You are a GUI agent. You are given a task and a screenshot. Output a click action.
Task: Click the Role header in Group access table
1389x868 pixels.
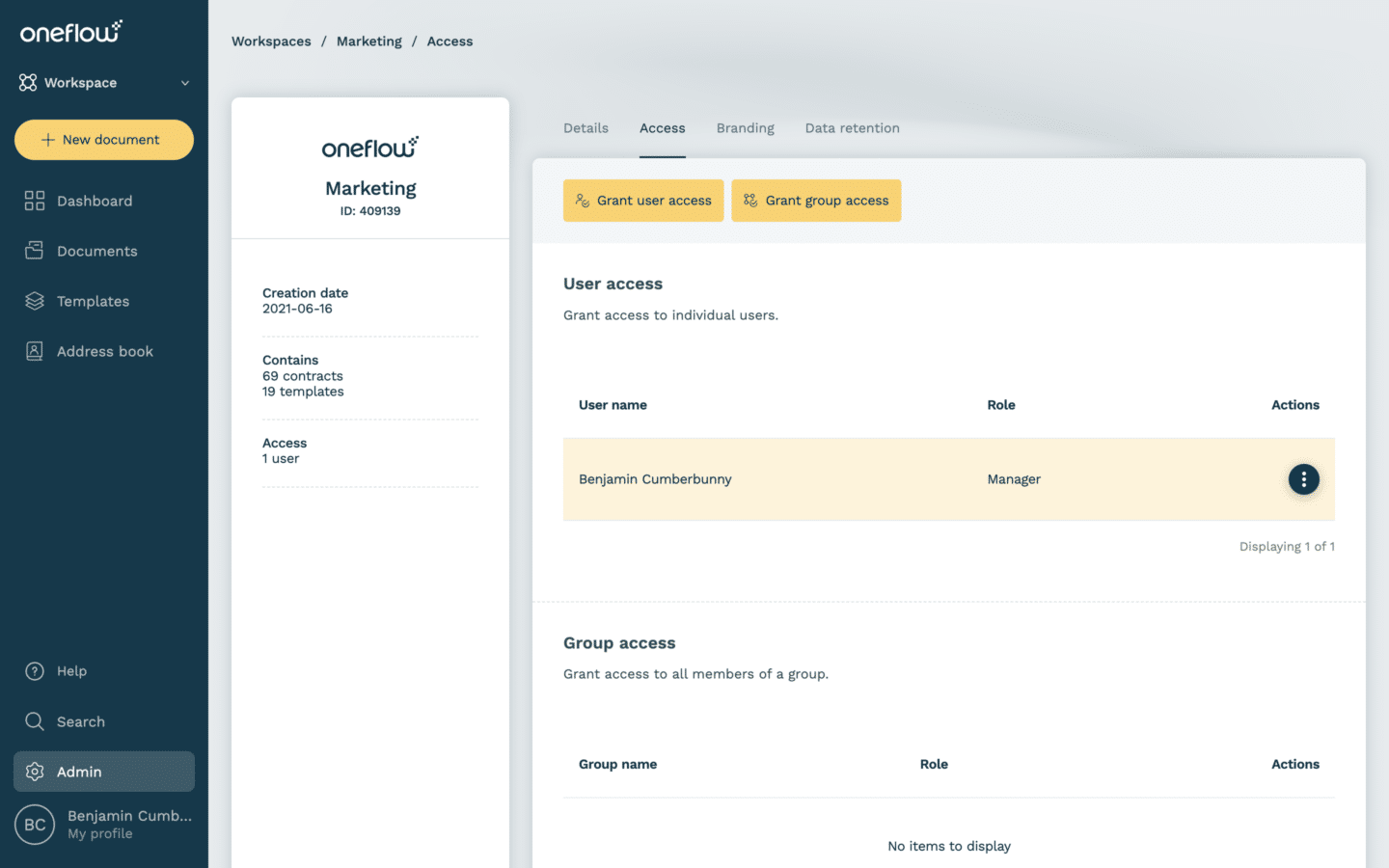point(934,764)
